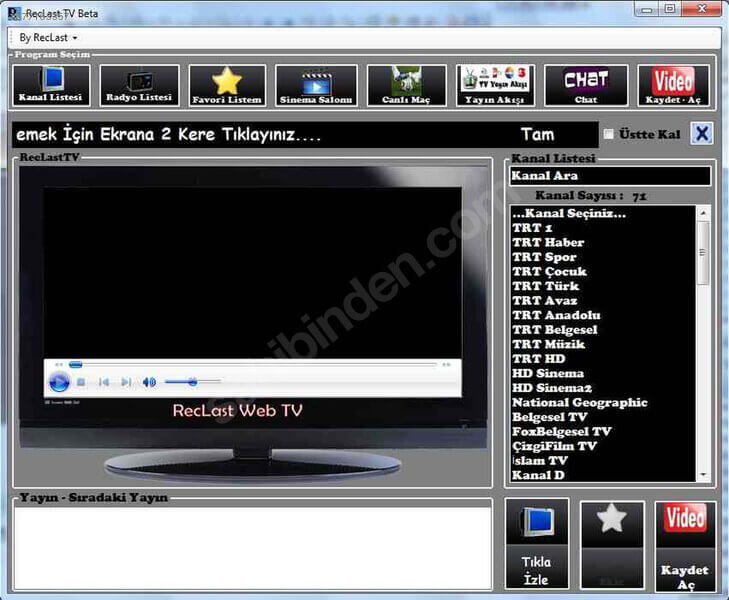Click the rewind arrows on seek bar
The width and height of the screenshot is (729, 600).
(59, 365)
